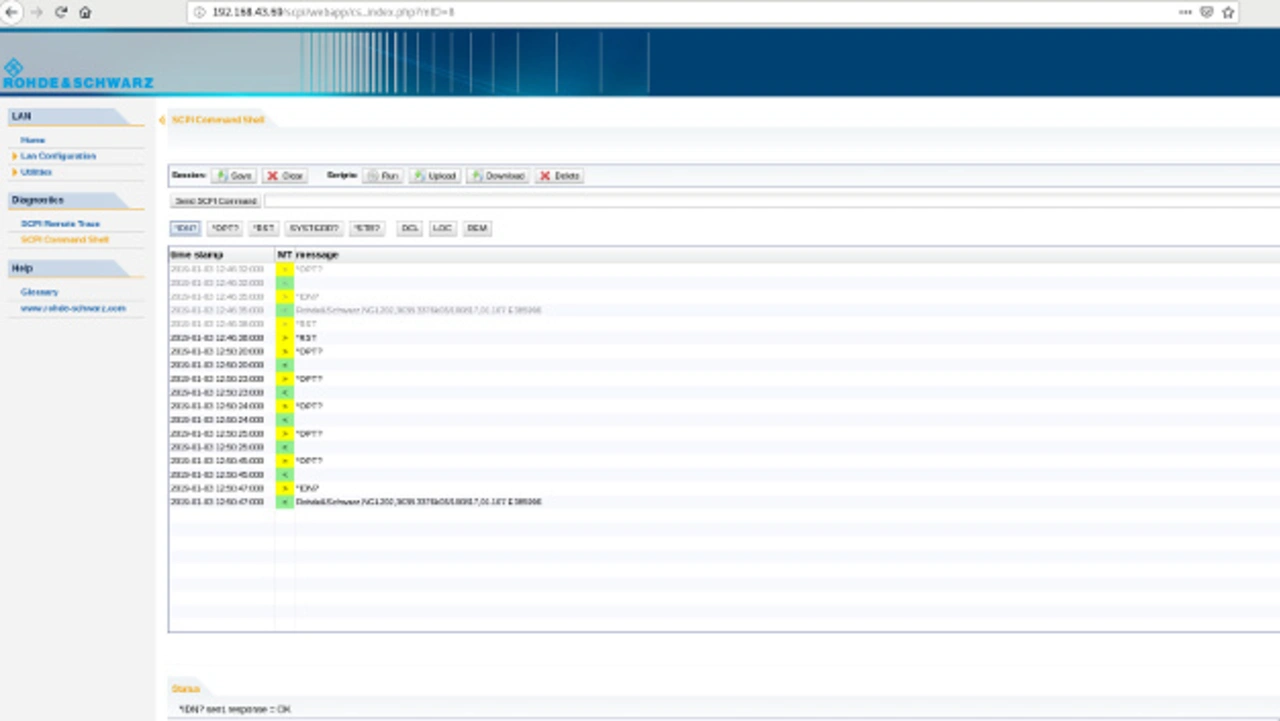Open the Home page in sidebar
This screenshot has height=721, width=1280.
pyautogui.click(x=33, y=140)
